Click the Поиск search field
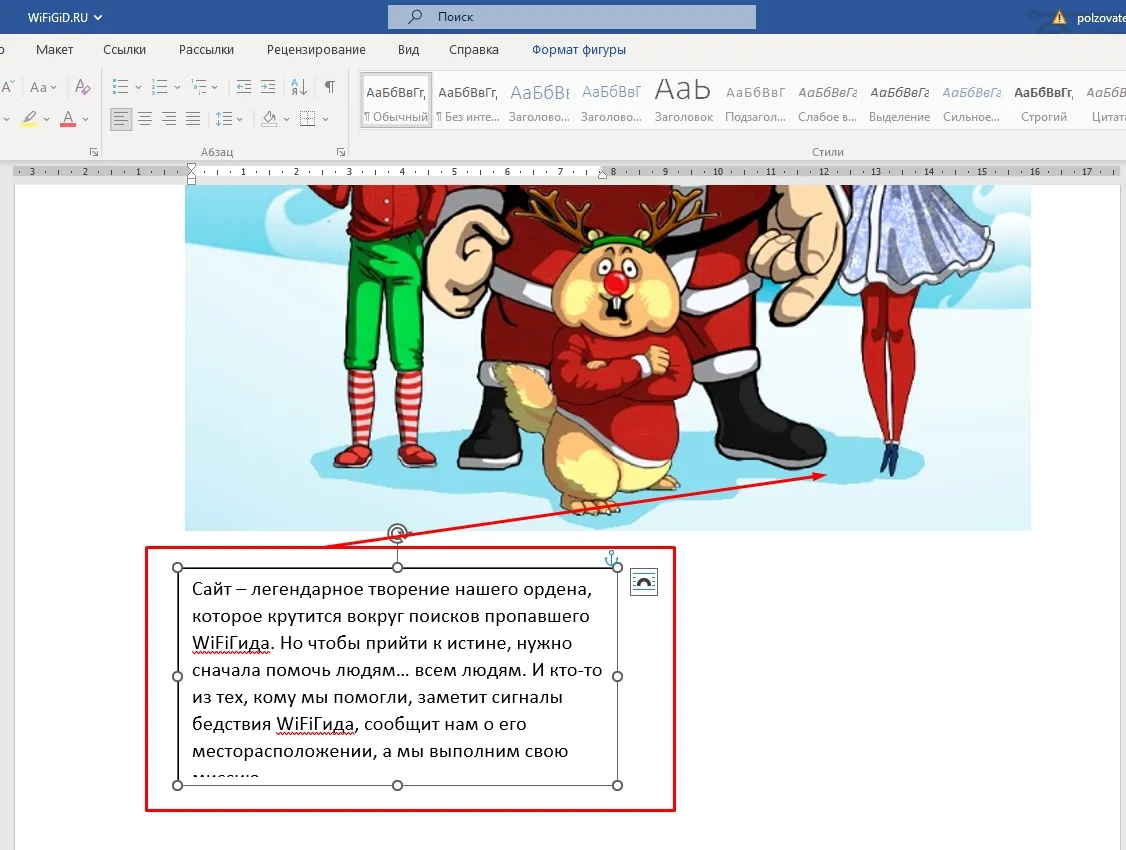1126x850 pixels. (572, 17)
